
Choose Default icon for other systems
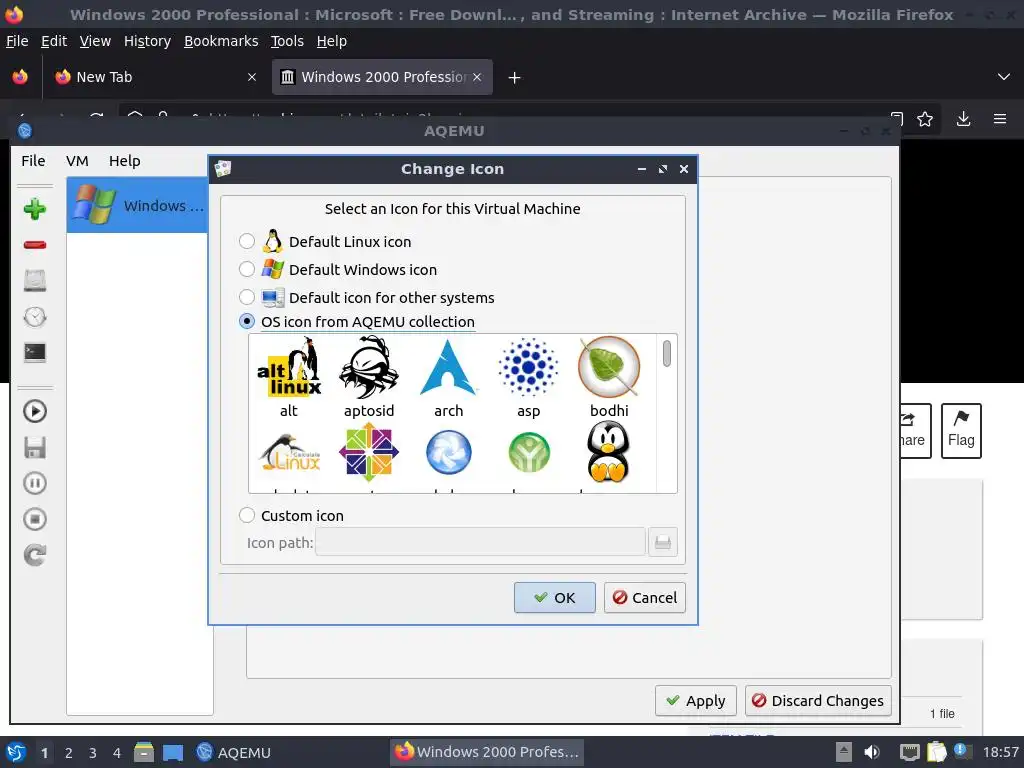(x=247, y=297)
